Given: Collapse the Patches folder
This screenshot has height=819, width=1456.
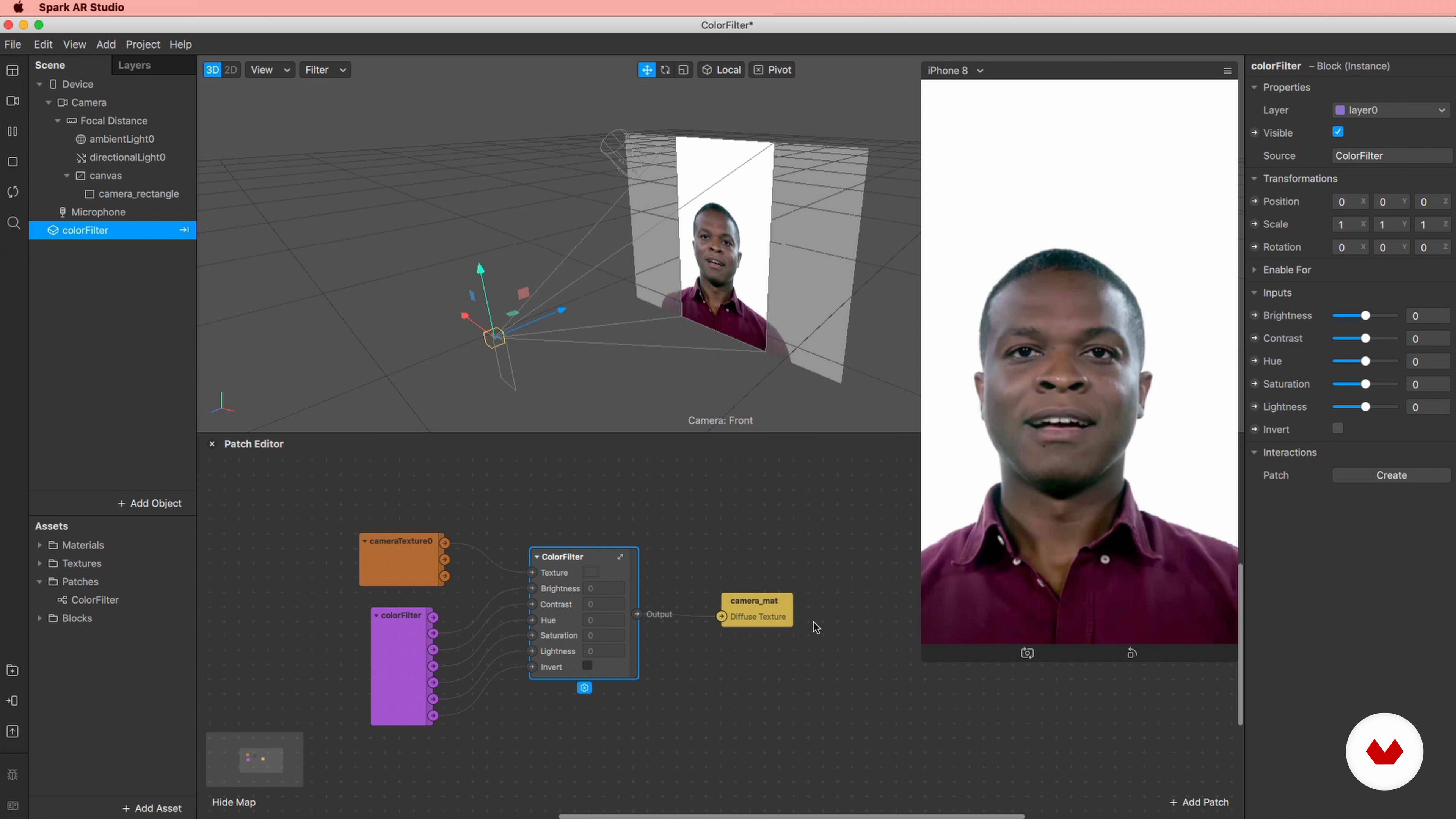Looking at the screenshot, I should (x=39, y=582).
